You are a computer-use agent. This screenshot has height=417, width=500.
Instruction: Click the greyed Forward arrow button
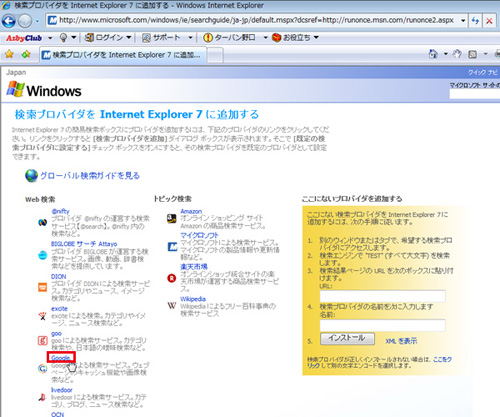(25, 21)
